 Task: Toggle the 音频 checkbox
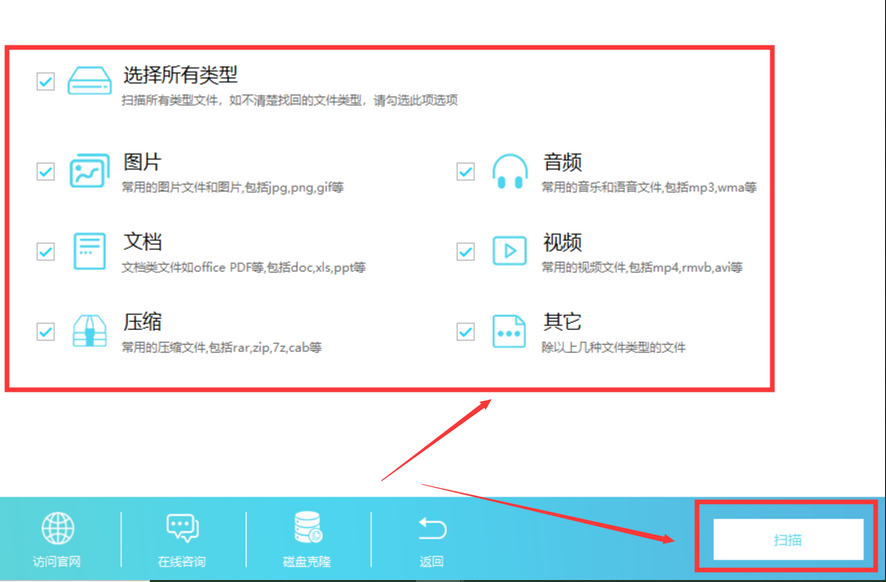(464, 170)
